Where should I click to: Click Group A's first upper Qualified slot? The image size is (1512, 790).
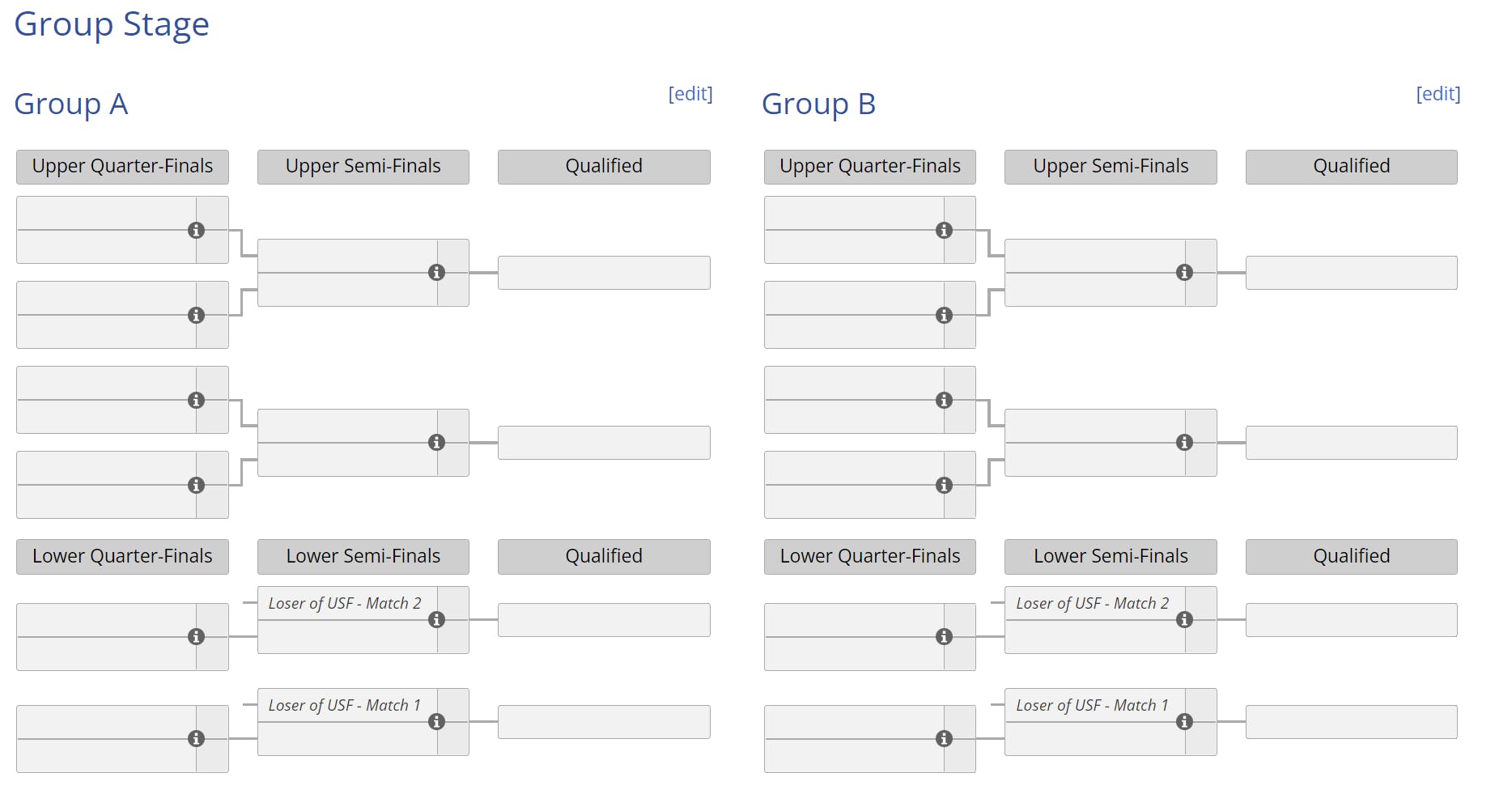point(604,273)
